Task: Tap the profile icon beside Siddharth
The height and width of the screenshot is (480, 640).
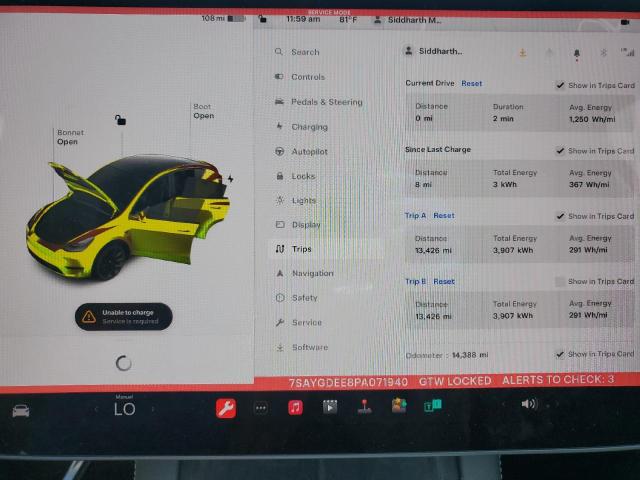Action: coord(408,51)
